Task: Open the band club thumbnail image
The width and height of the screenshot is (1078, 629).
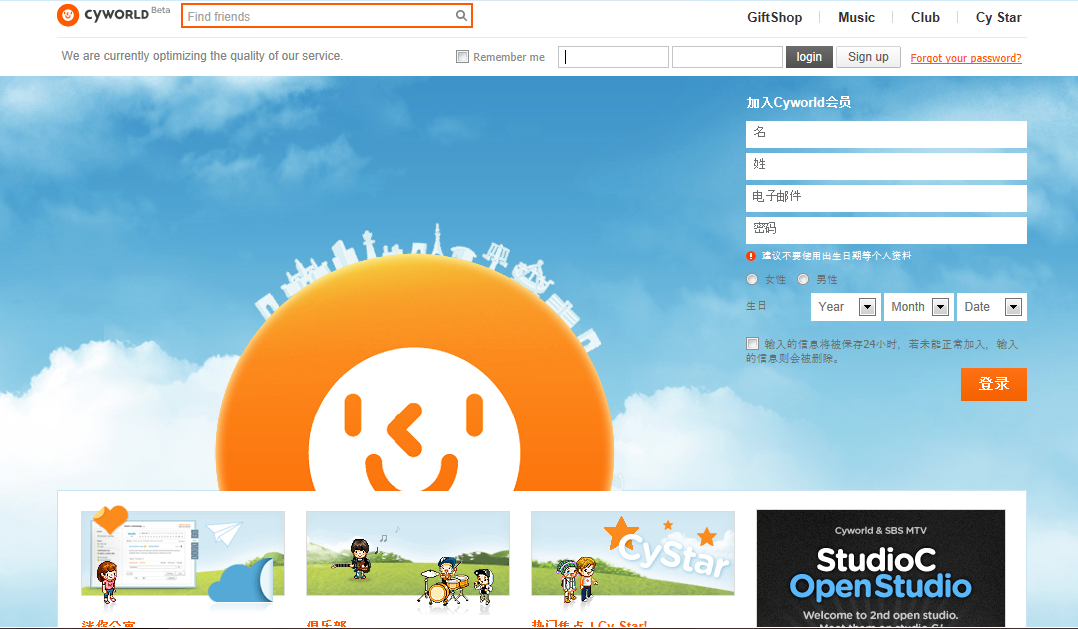Action: pos(408,557)
